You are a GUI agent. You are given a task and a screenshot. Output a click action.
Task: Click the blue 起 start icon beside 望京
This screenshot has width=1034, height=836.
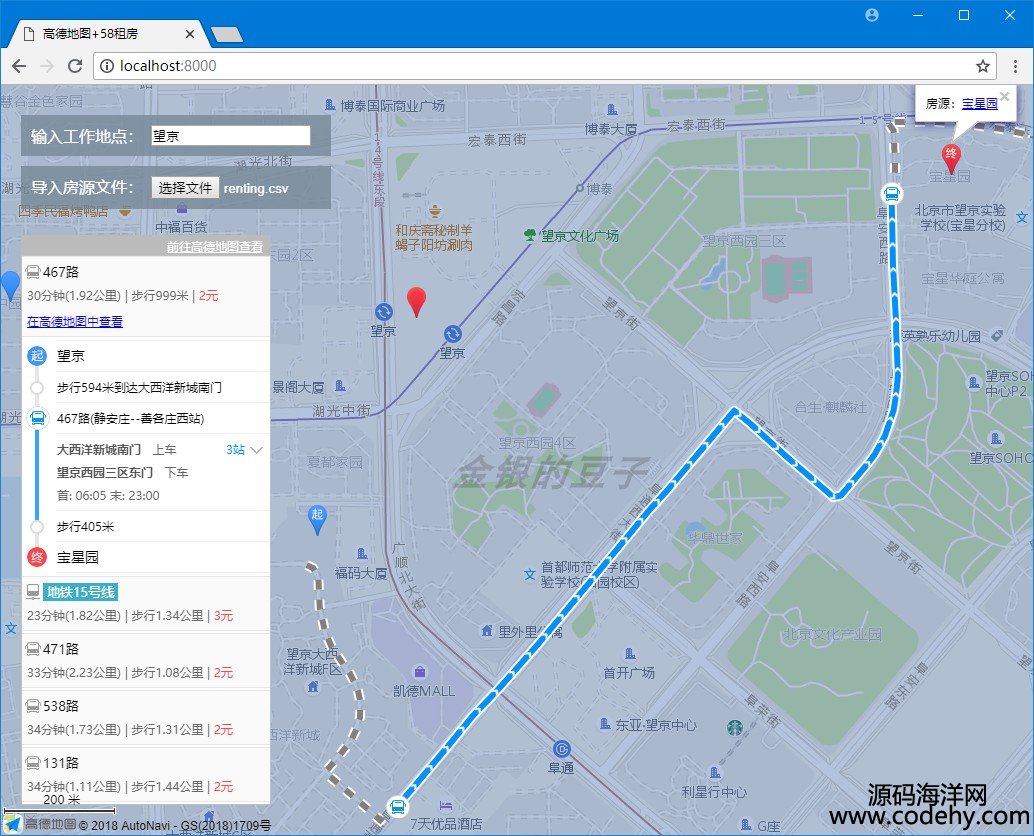[x=37, y=356]
